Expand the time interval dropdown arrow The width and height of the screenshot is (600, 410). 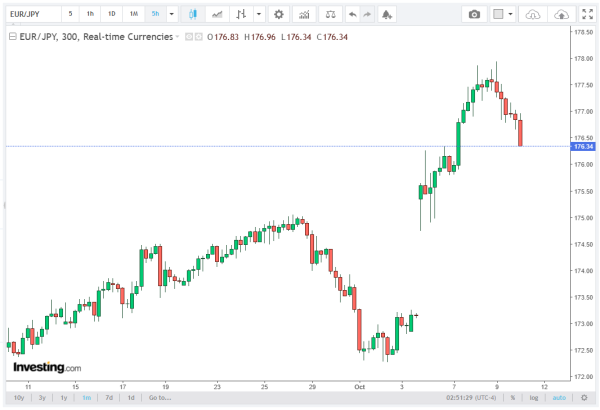pos(172,14)
